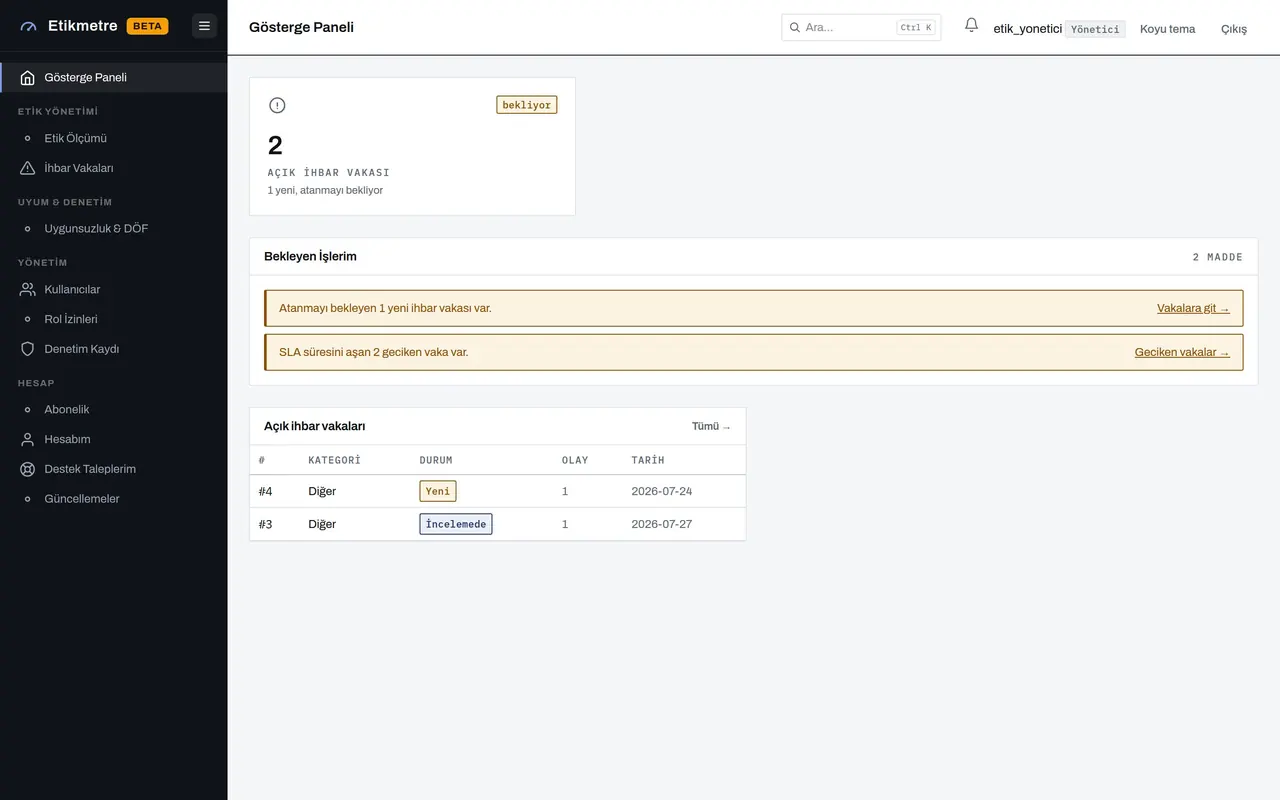Follow the Vakalara git link
The image size is (1280, 800).
1193,308
